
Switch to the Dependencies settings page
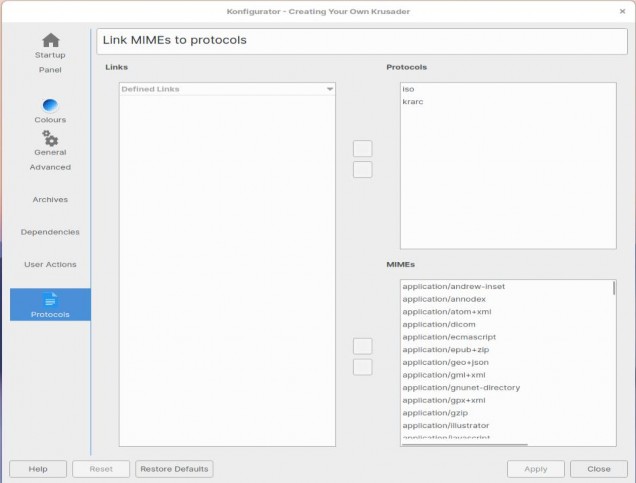[50, 232]
